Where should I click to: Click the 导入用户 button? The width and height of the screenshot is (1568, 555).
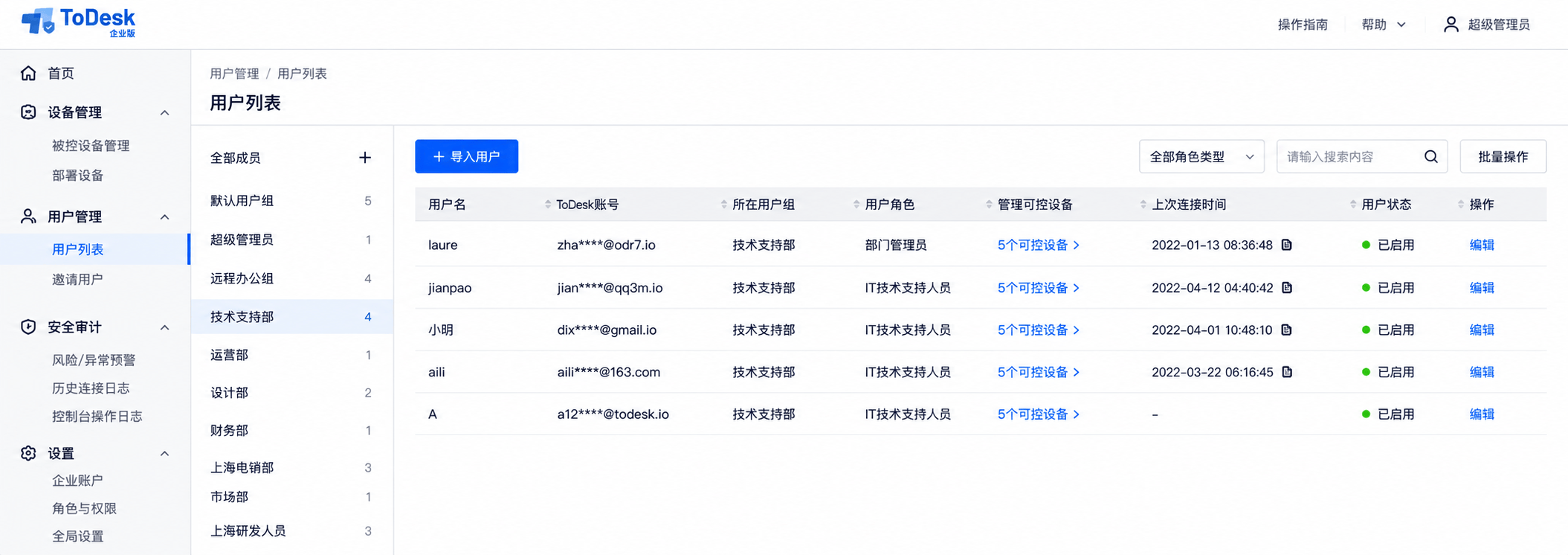[x=466, y=156]
